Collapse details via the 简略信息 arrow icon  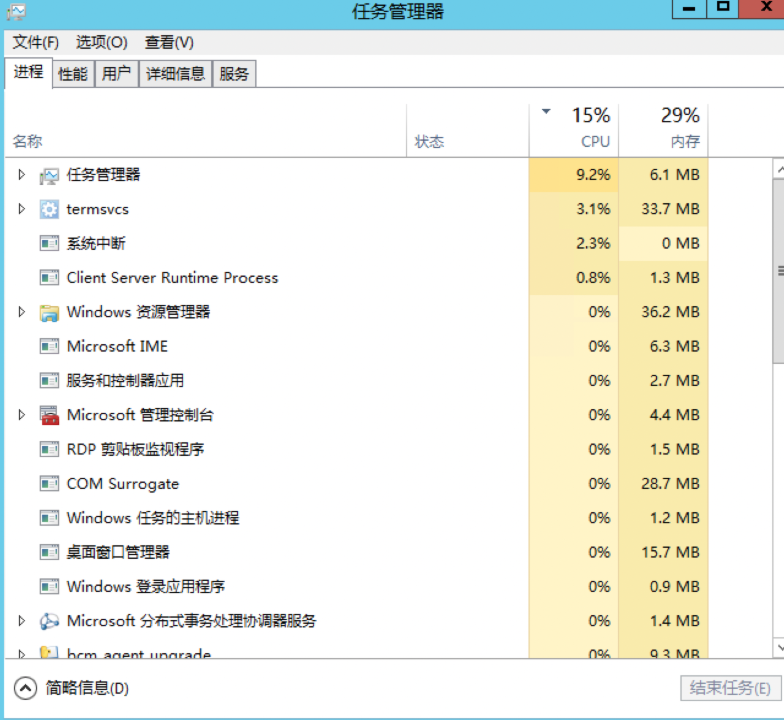click(x=26, y=688)
